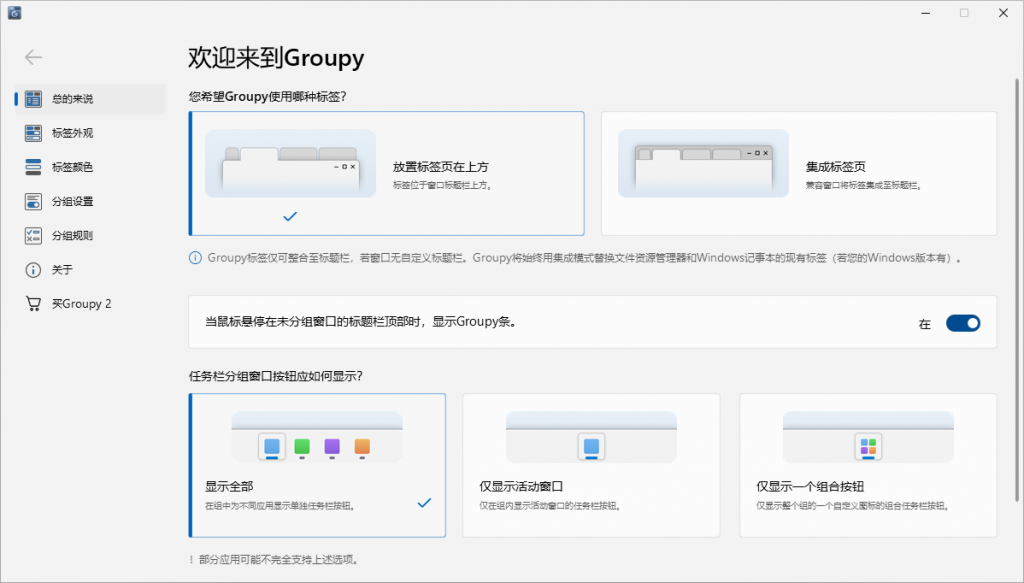Turn off the 显示Groupy条 toggle switch
Image resolution: width=1024 pixels, height=583 pixels.
pos(963,322)
